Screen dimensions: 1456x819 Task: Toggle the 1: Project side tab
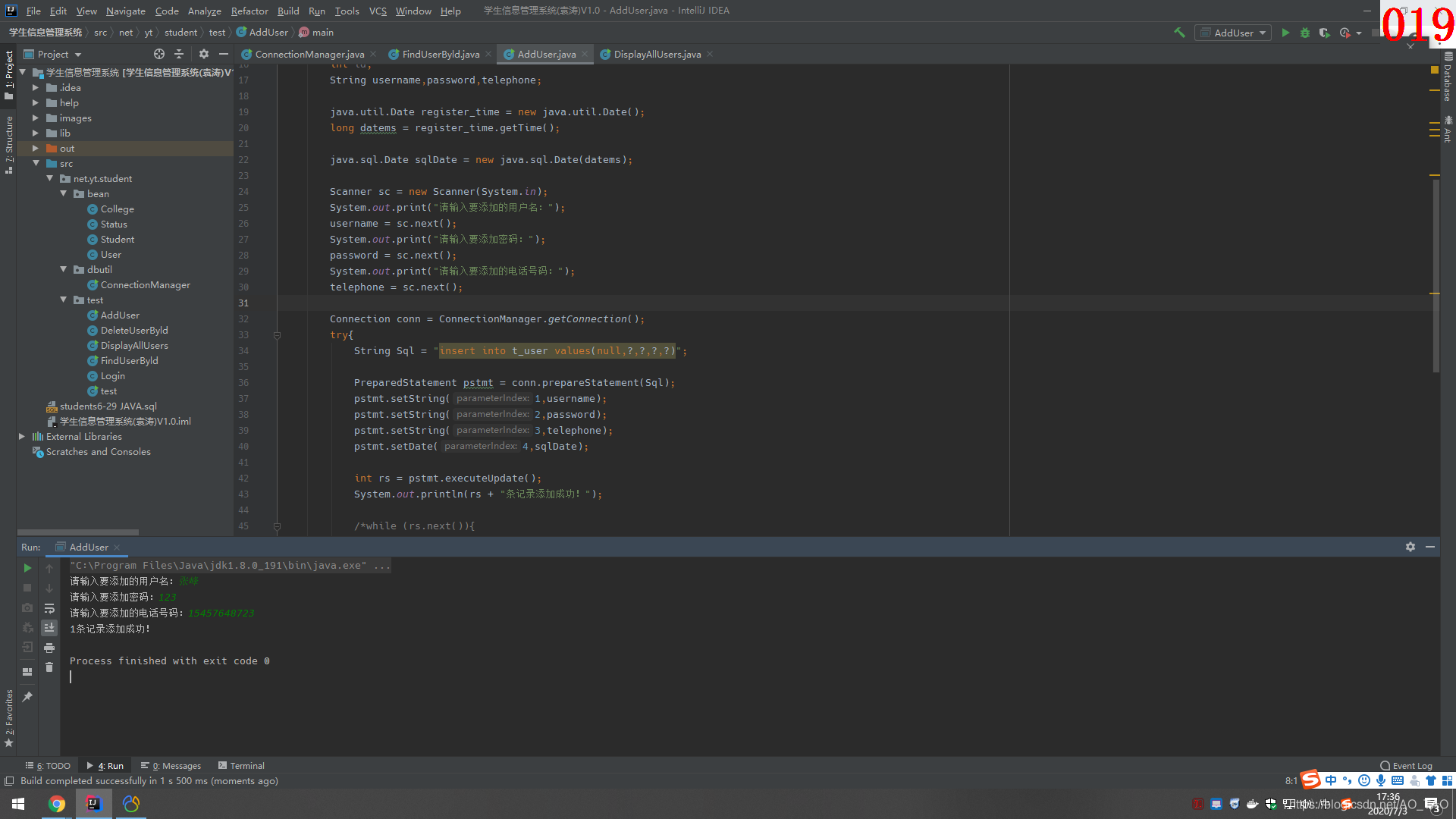click(x=8, y=74)
